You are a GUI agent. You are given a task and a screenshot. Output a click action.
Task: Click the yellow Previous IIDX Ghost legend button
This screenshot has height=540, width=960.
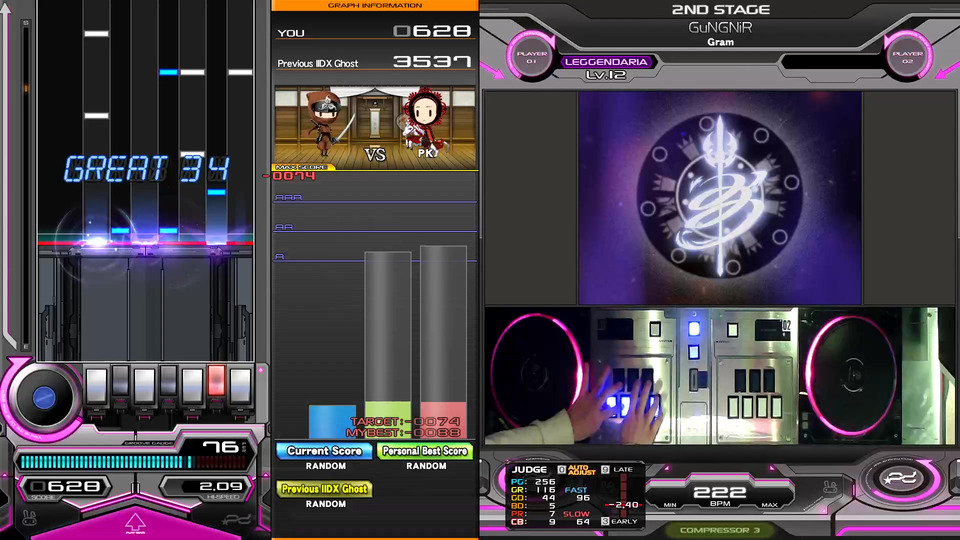click(324, 489)
